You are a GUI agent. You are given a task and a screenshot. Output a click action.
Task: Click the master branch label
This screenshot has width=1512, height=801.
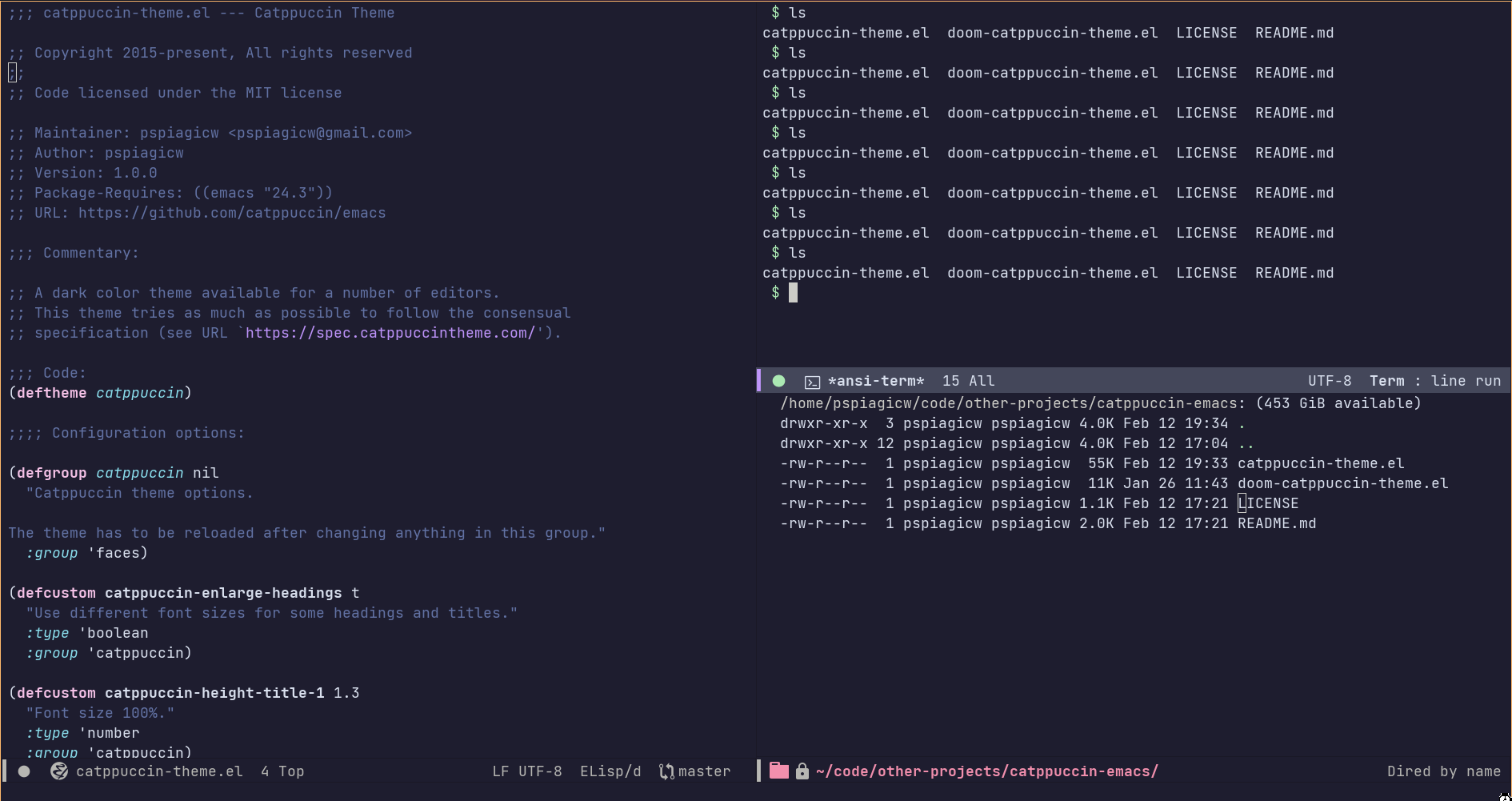pyautogui.click(x=704, y=771)
